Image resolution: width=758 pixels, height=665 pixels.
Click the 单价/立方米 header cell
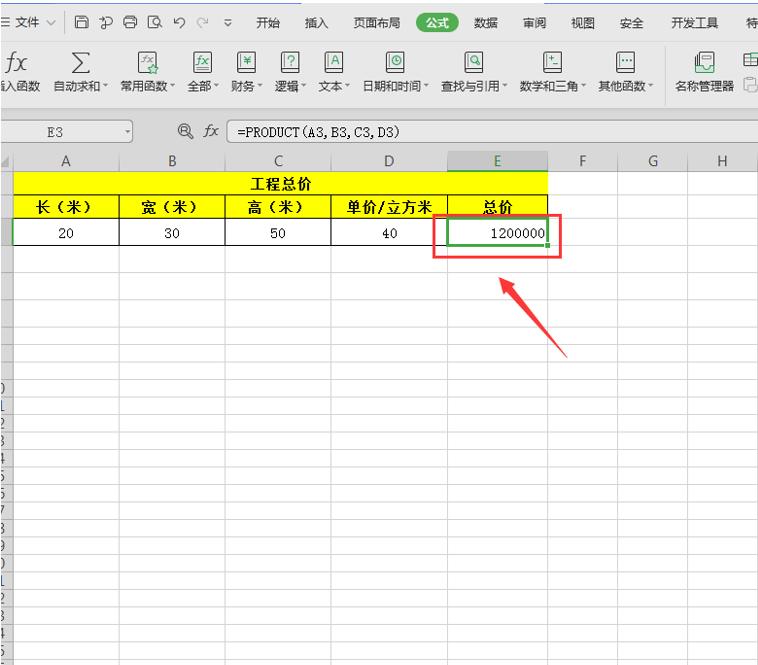[389, 207]
